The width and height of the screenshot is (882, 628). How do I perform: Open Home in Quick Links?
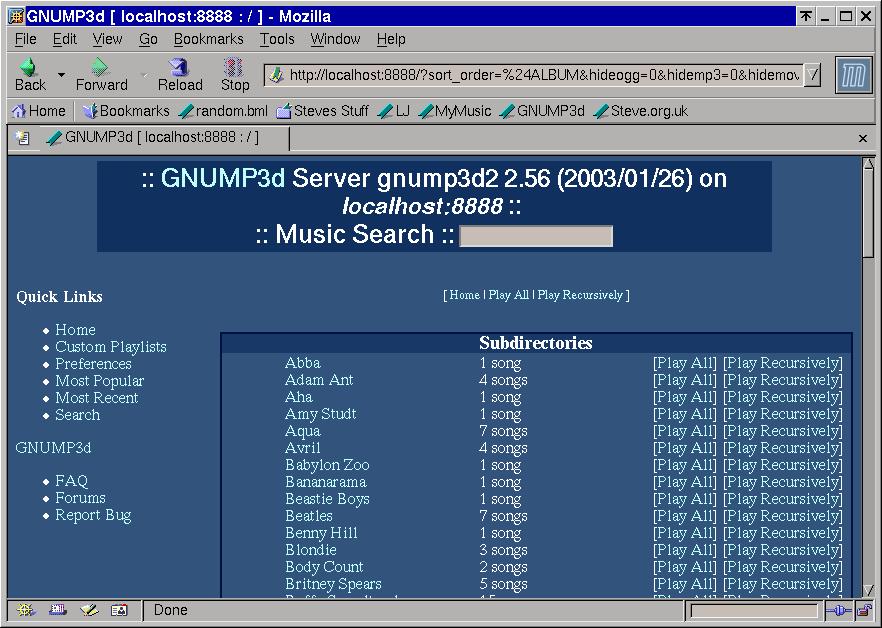[75, 330]
